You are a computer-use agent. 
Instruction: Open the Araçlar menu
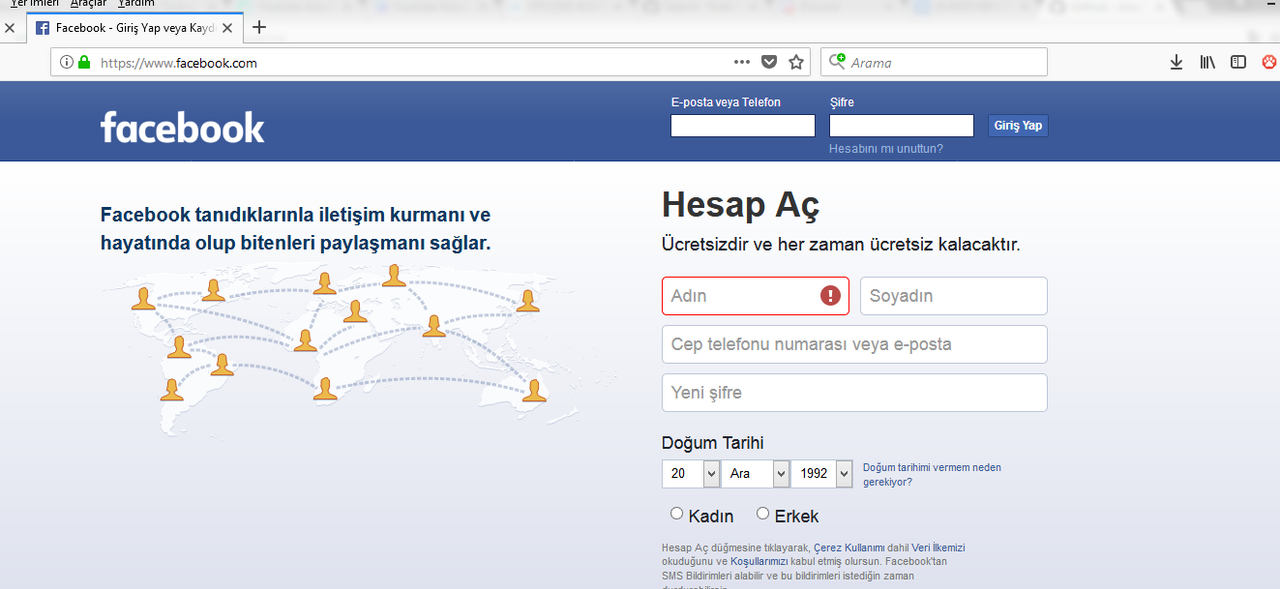point(88,4)
